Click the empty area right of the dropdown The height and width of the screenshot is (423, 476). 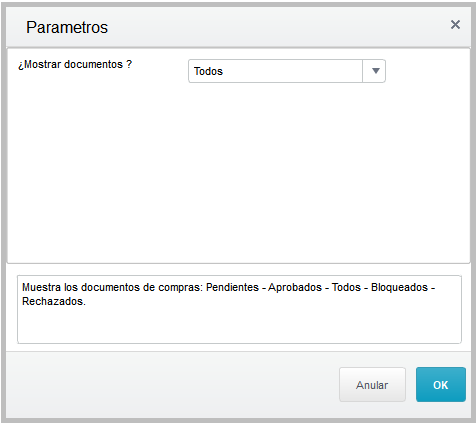[428, 71]
